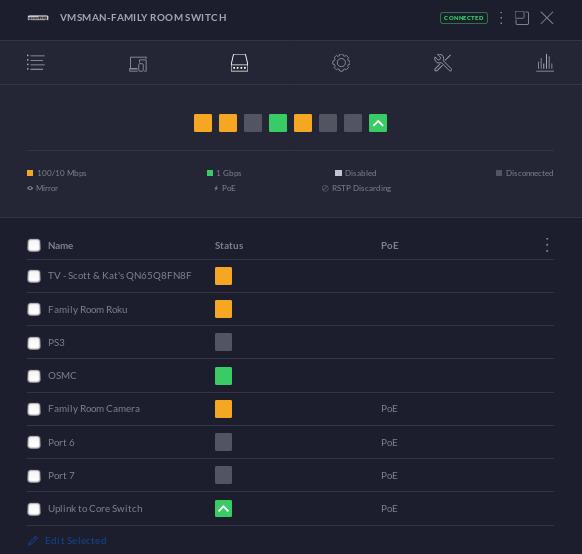Open the Family Room Camera port row
The image size is (582, 554).
pyautogui.click(x=290, y=409)
